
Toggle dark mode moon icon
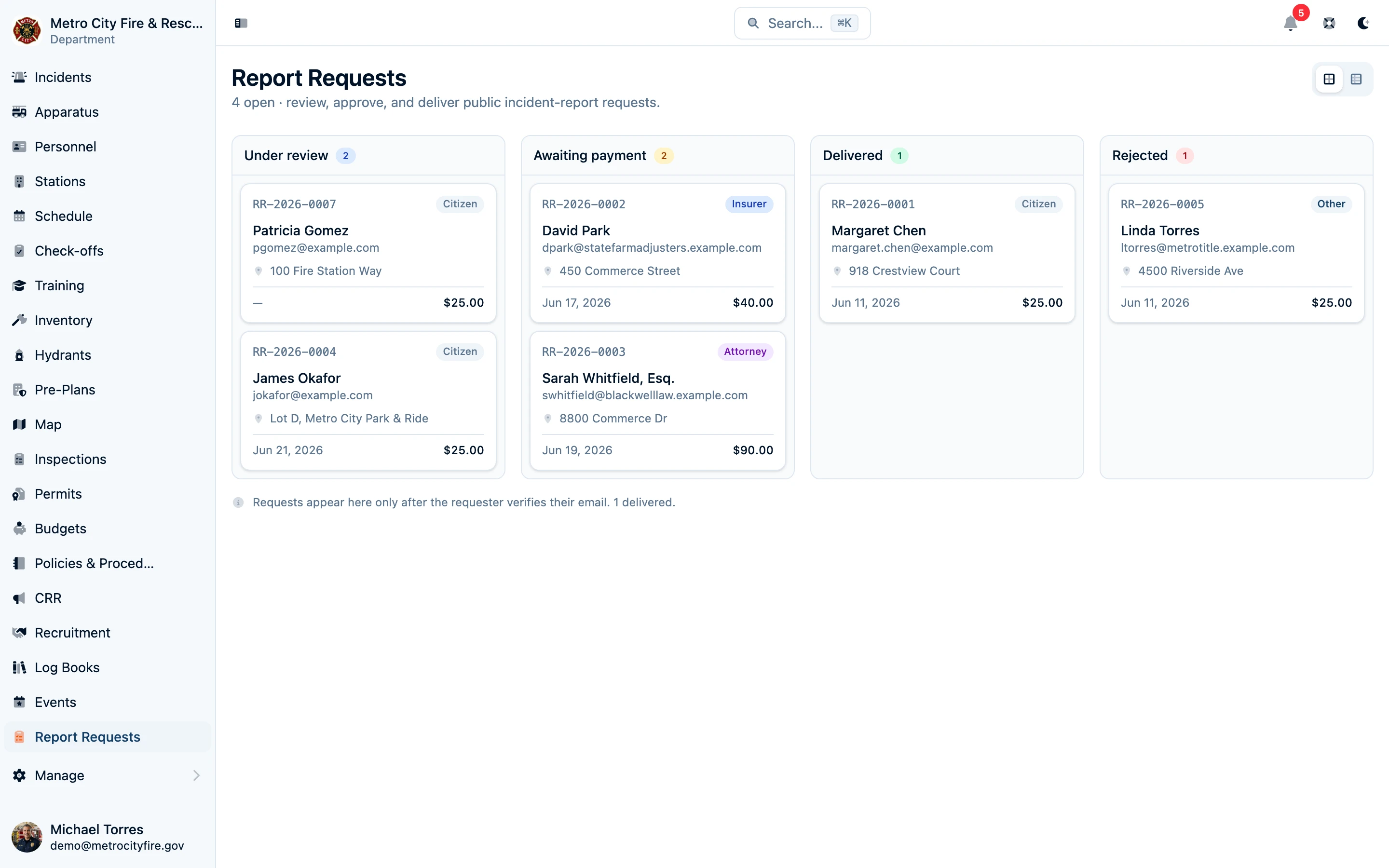tap(1364, 23)
